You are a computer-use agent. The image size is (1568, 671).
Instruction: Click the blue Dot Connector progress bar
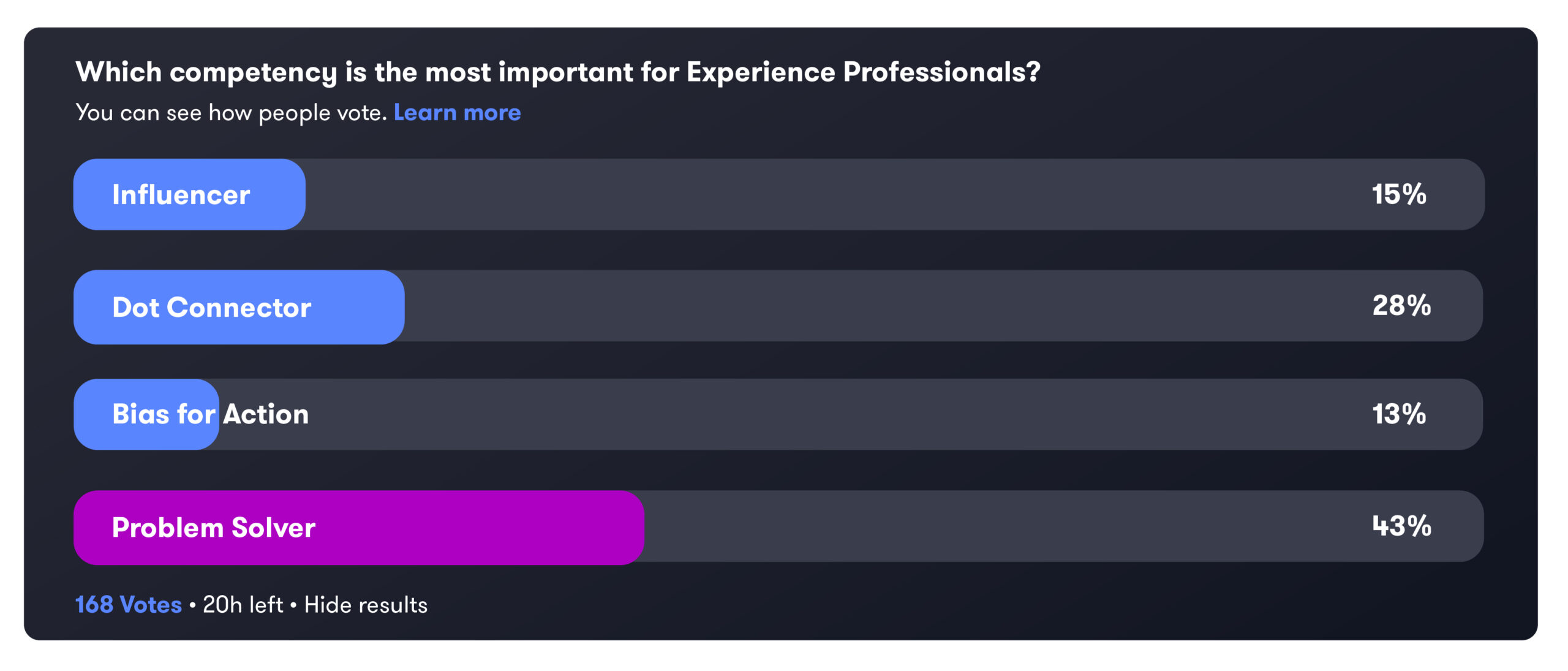click(239, 307)
